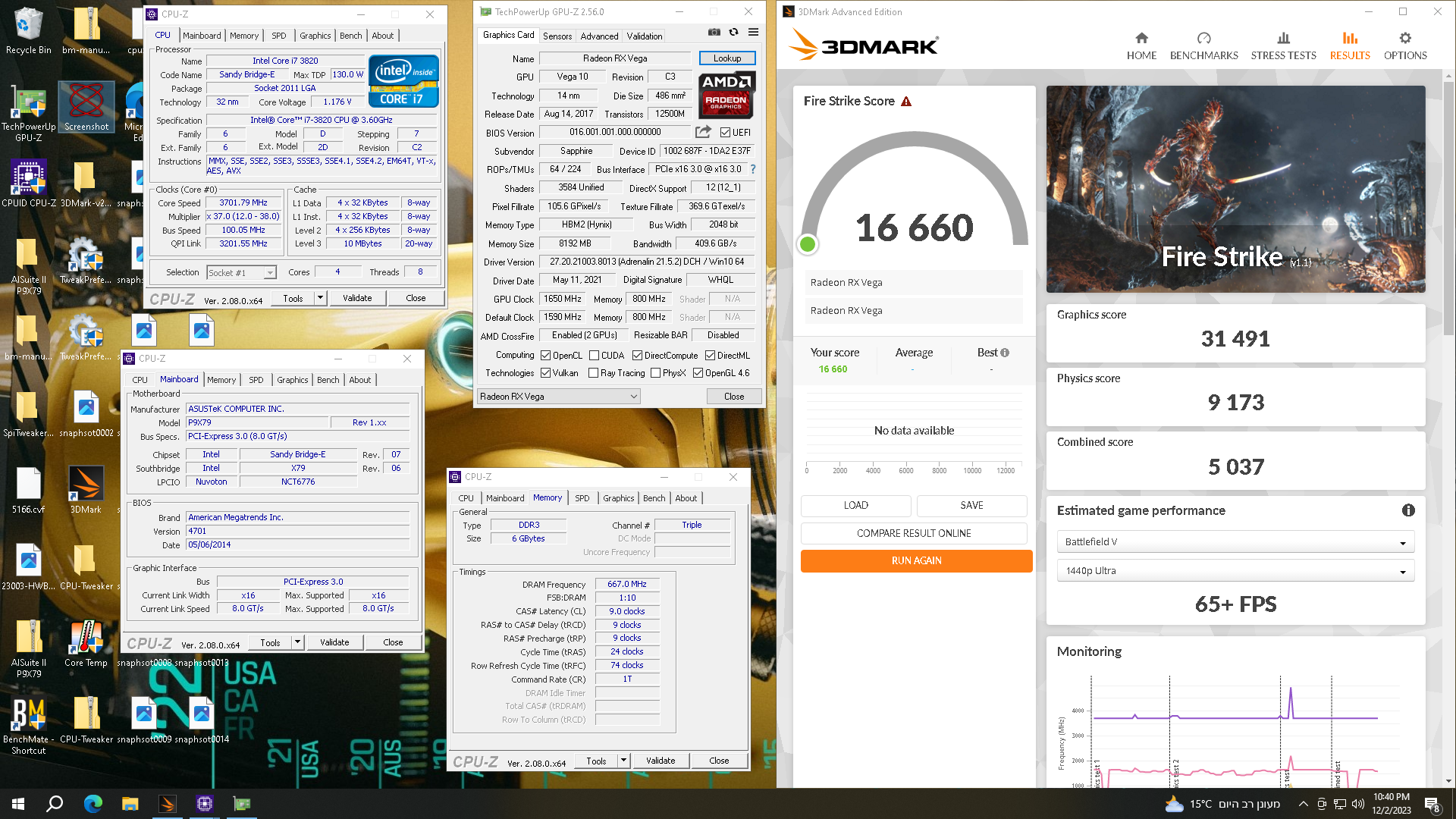This screenshot has height=819, width=1456.
Task: Toggle CUDA checkbox in GPU-Z
Action: (594, 356)
